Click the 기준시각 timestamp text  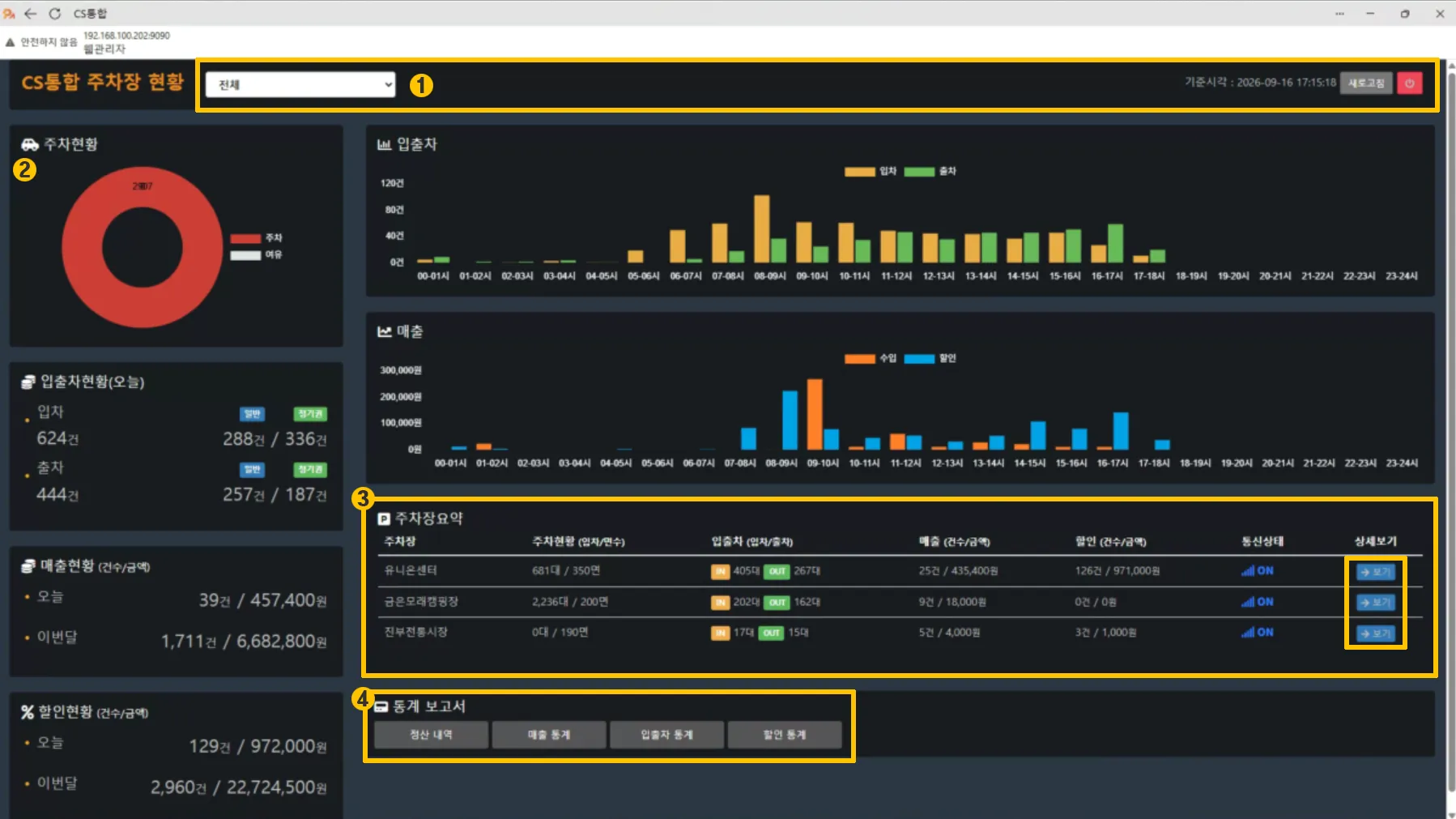point(1260,83)
